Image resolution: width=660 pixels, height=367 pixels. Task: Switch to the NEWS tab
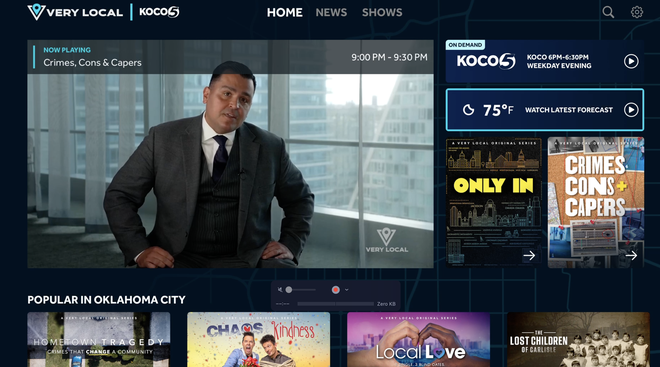coord(331,12)
